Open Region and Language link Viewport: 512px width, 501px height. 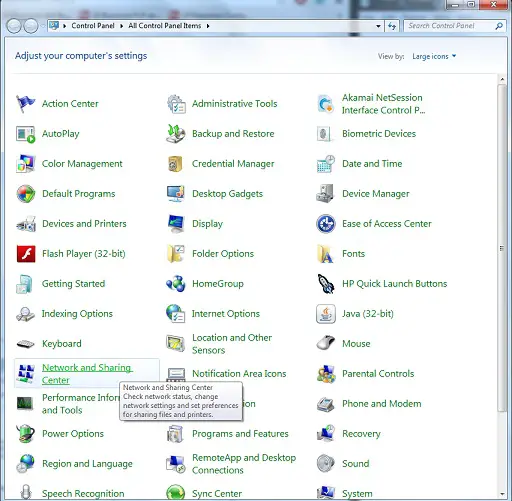[87, 464]
